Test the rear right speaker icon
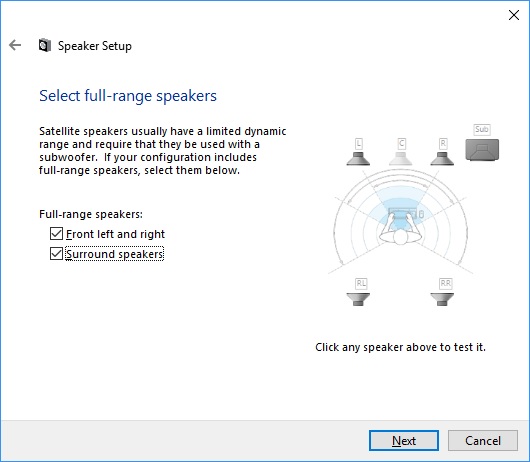This screenshot has height=462, width=530. pos(442,299)
